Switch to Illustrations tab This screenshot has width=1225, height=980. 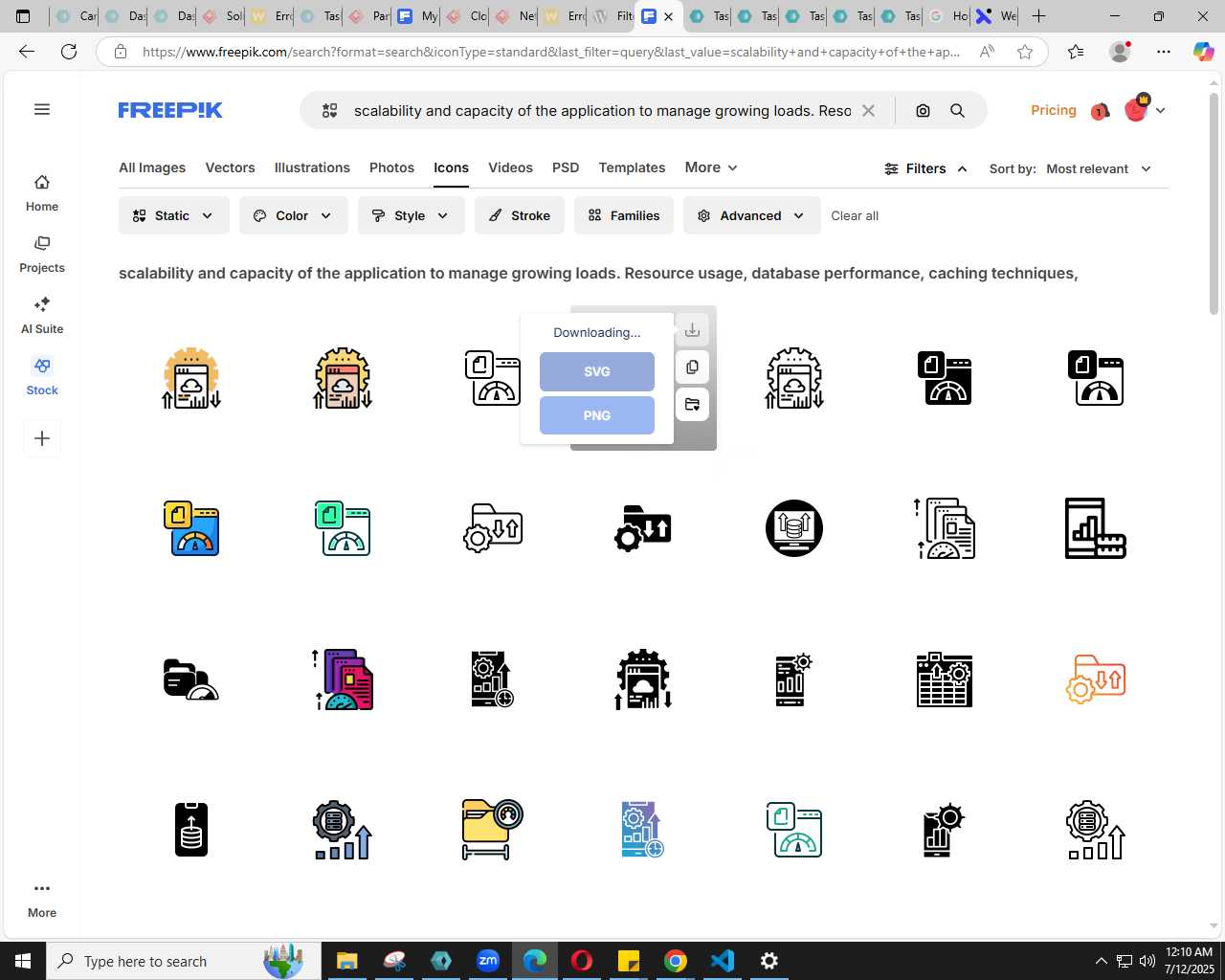[312, 167]
